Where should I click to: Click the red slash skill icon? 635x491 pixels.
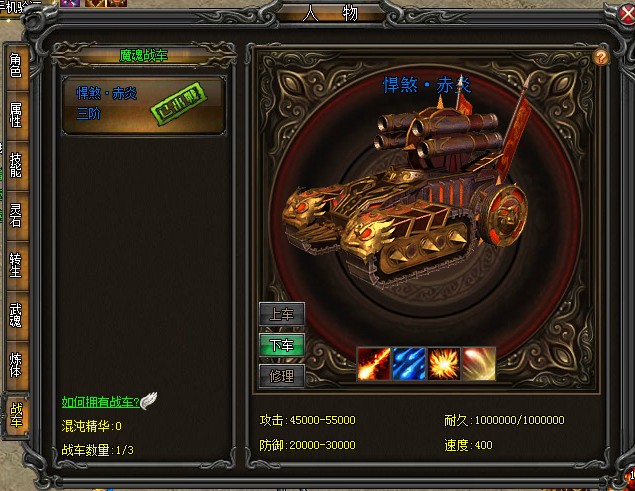click(x=479, y=363)
